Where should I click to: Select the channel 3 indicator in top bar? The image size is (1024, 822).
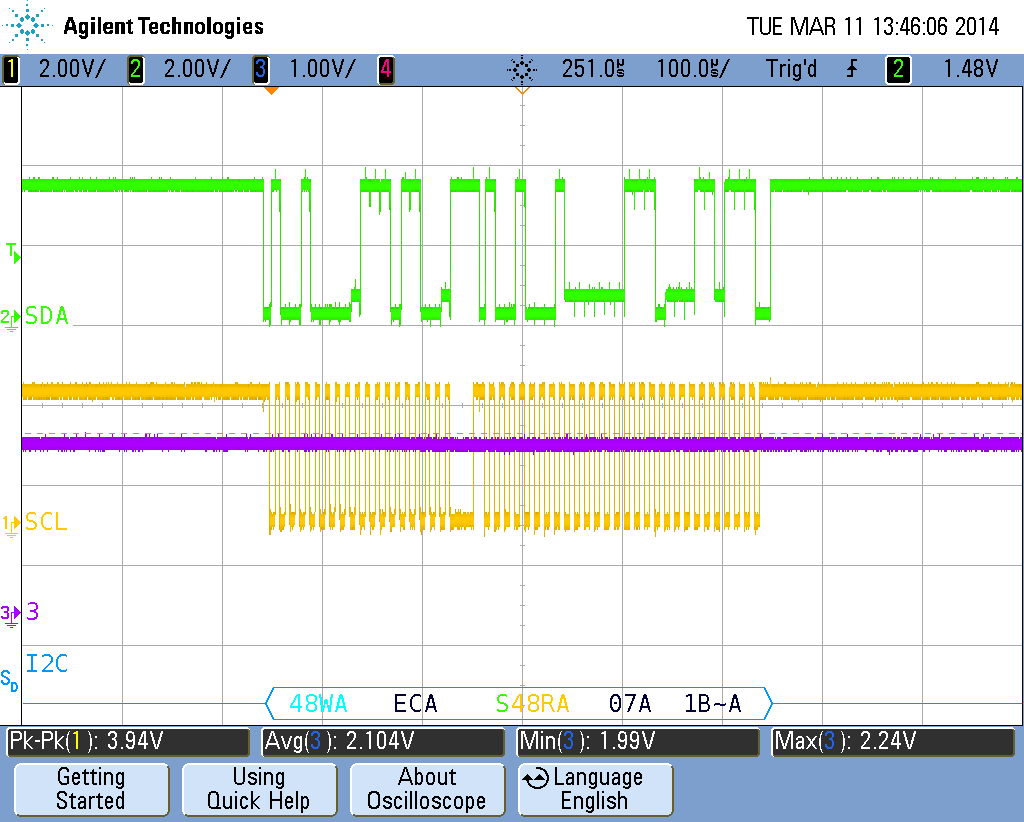click(261, 69)
